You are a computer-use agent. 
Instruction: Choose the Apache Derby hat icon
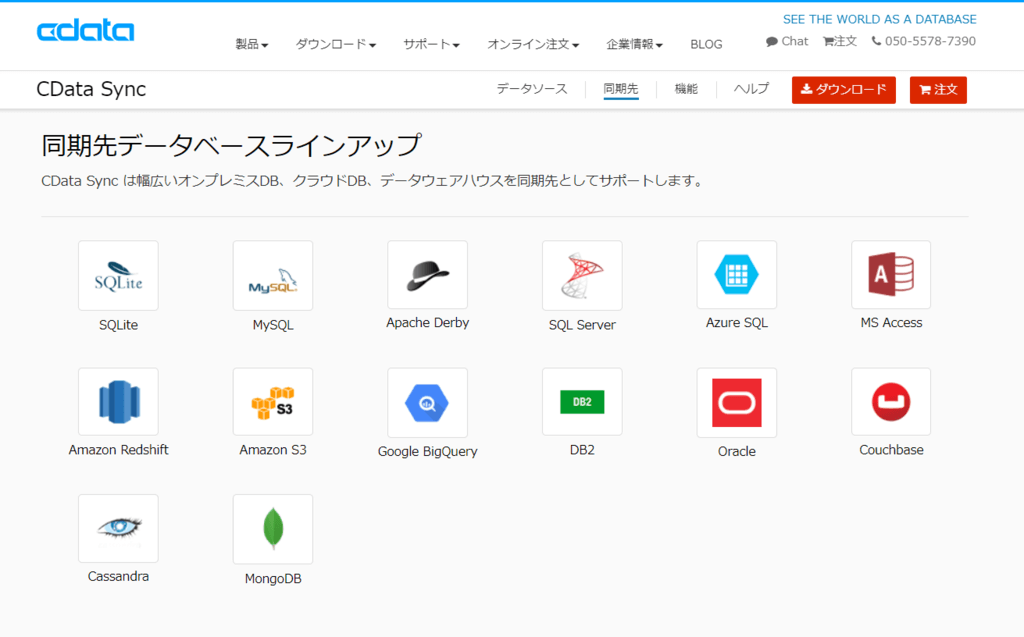click(428, 274)
